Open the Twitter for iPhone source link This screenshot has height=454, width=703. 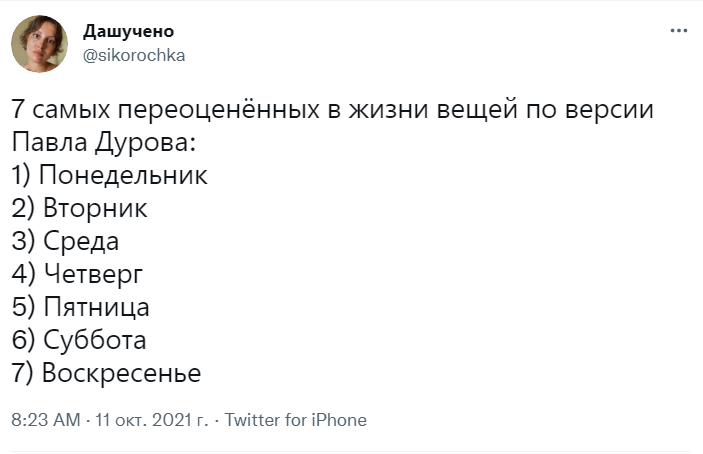[296, 420]
